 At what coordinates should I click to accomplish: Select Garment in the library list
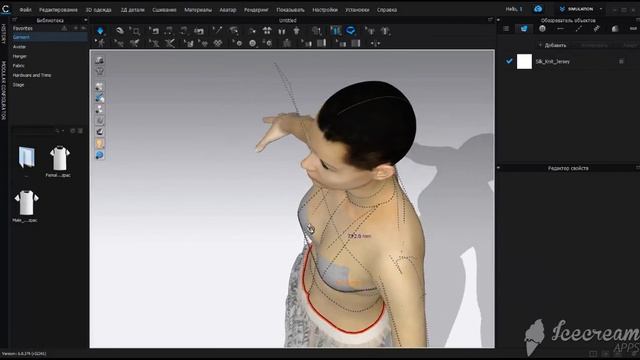tap(49, 37)
